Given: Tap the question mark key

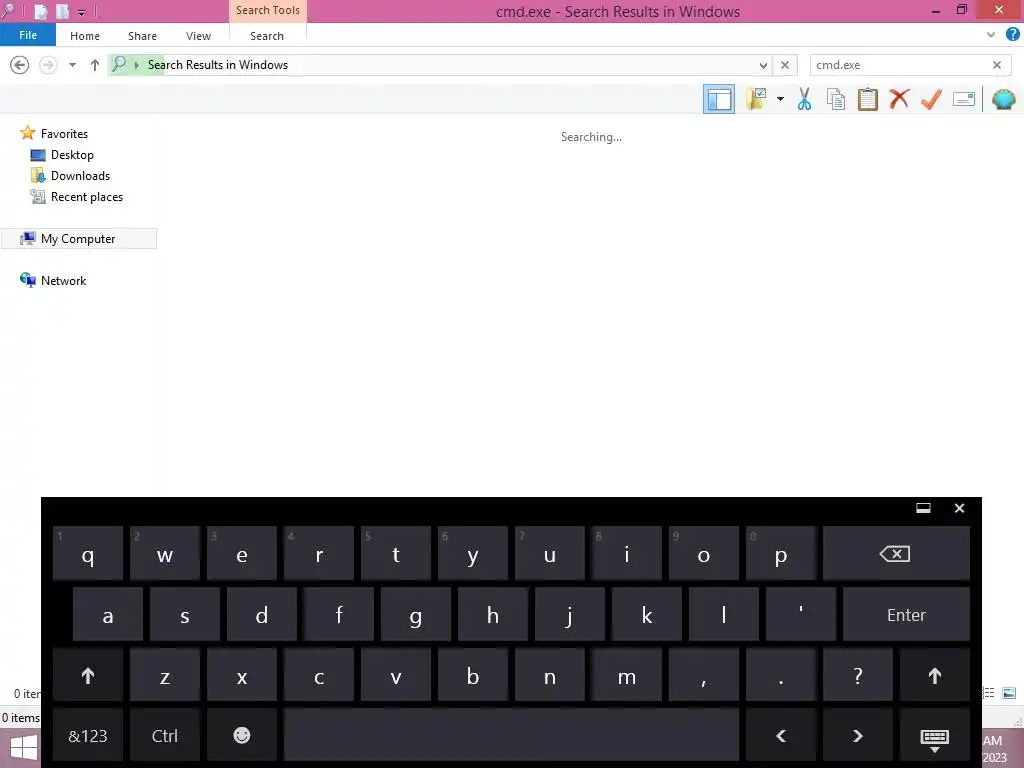Looking at the screenshot, I should [857, 675].
